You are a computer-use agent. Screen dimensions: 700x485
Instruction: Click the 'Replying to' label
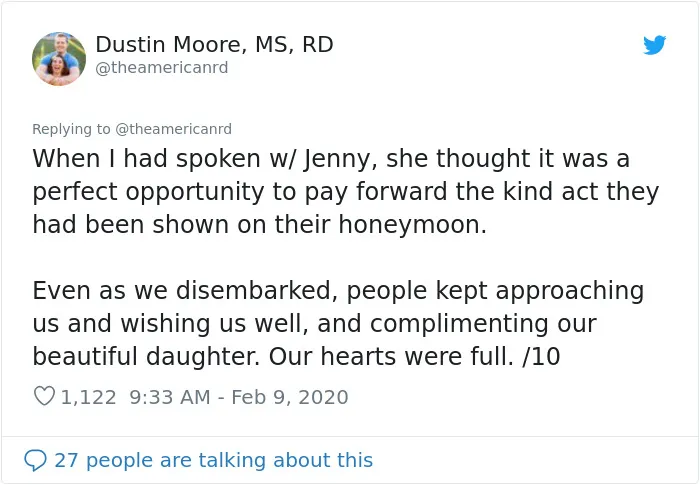coord(71,129)
